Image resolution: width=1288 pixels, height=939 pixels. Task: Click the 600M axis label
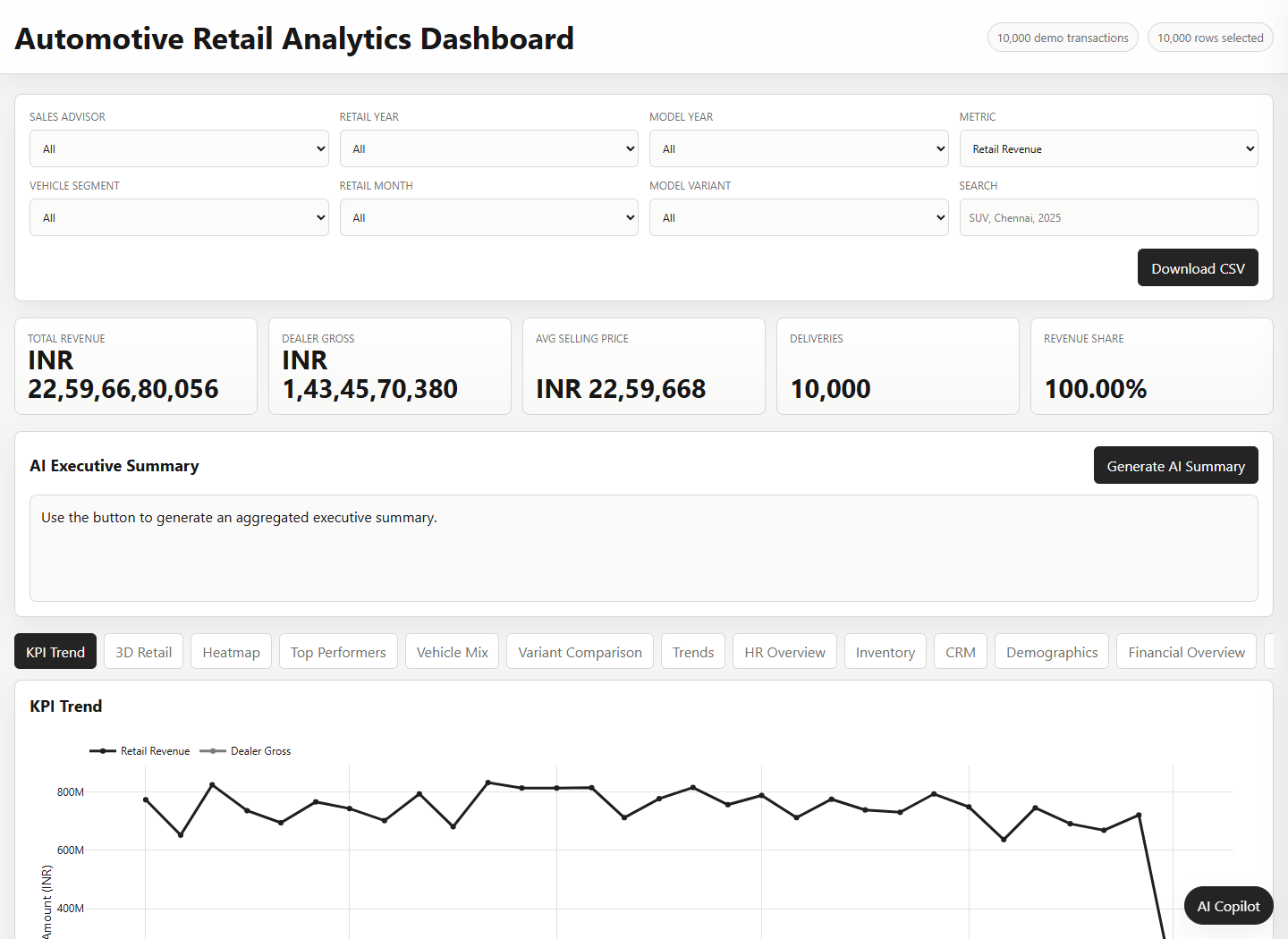coord(71,850)
